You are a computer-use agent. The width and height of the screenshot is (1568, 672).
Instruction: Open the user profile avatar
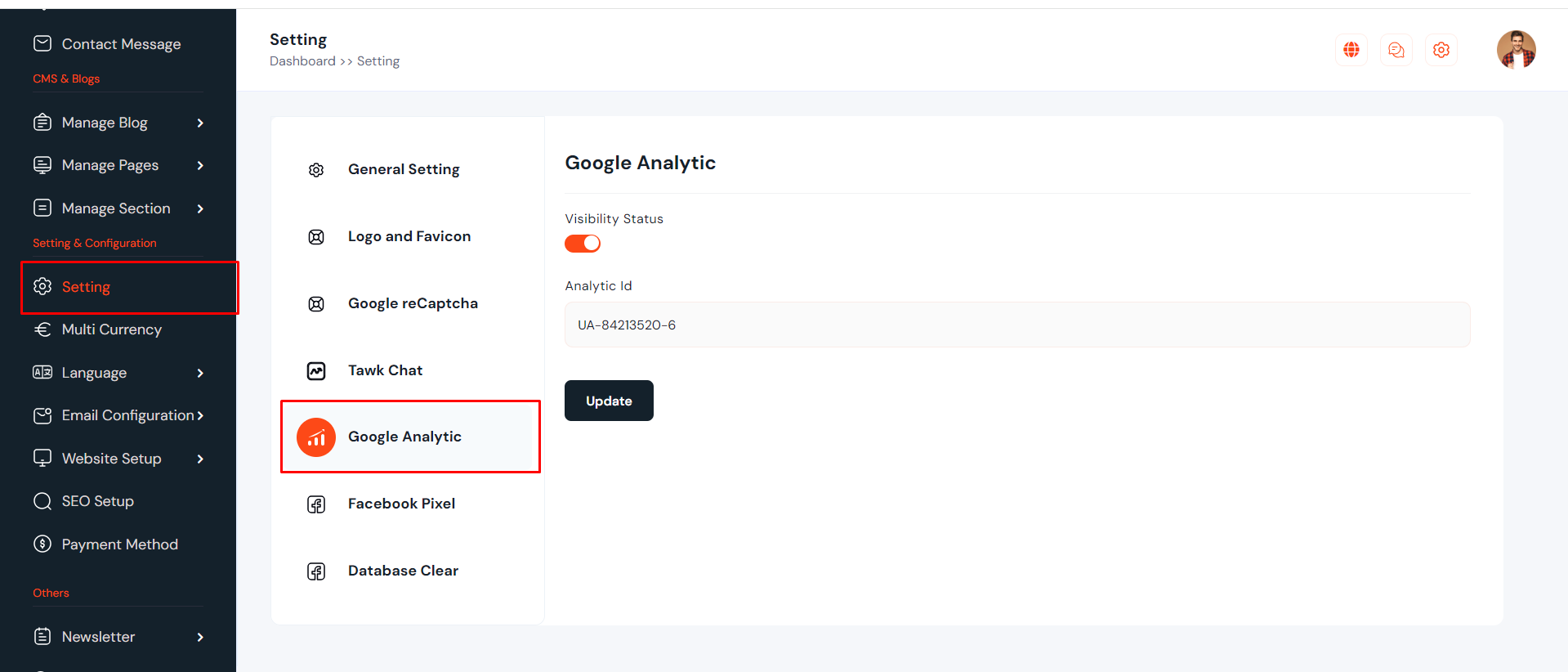(1516, 50)
